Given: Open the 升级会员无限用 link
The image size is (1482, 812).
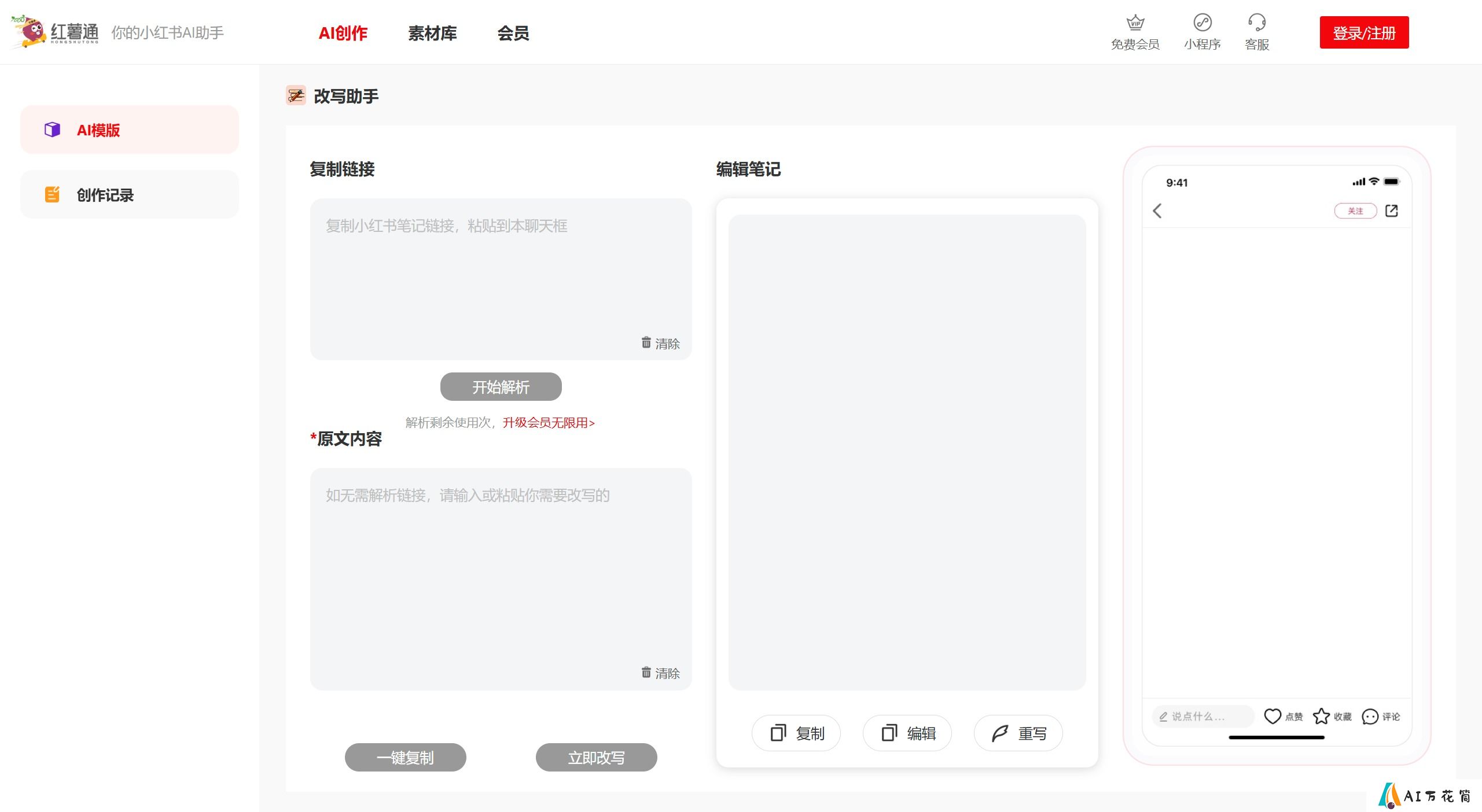Looking at the screenshot, I should click(x=549, y=422).
